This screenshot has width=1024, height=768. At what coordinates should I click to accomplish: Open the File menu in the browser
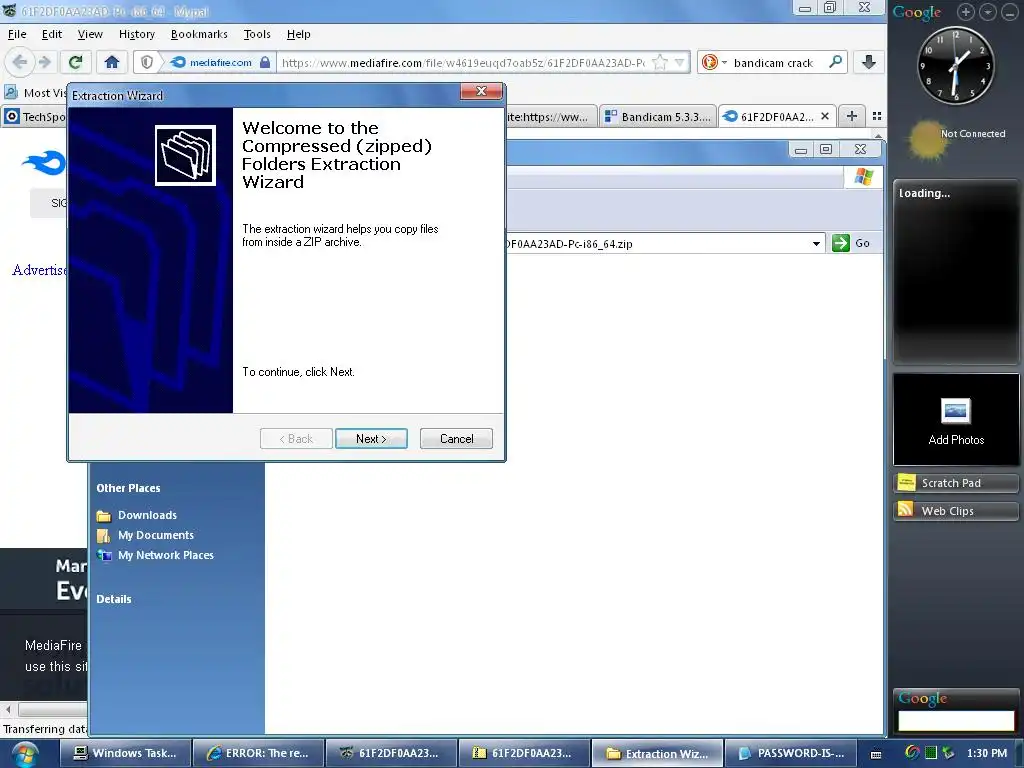[x=17, y=34]
